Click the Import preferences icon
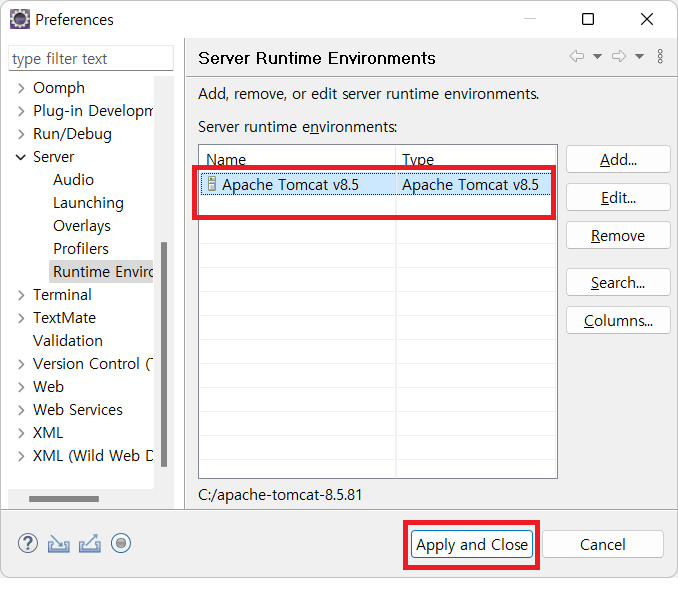The width and height of the screenshot is (678, 592). pos(58,544)
